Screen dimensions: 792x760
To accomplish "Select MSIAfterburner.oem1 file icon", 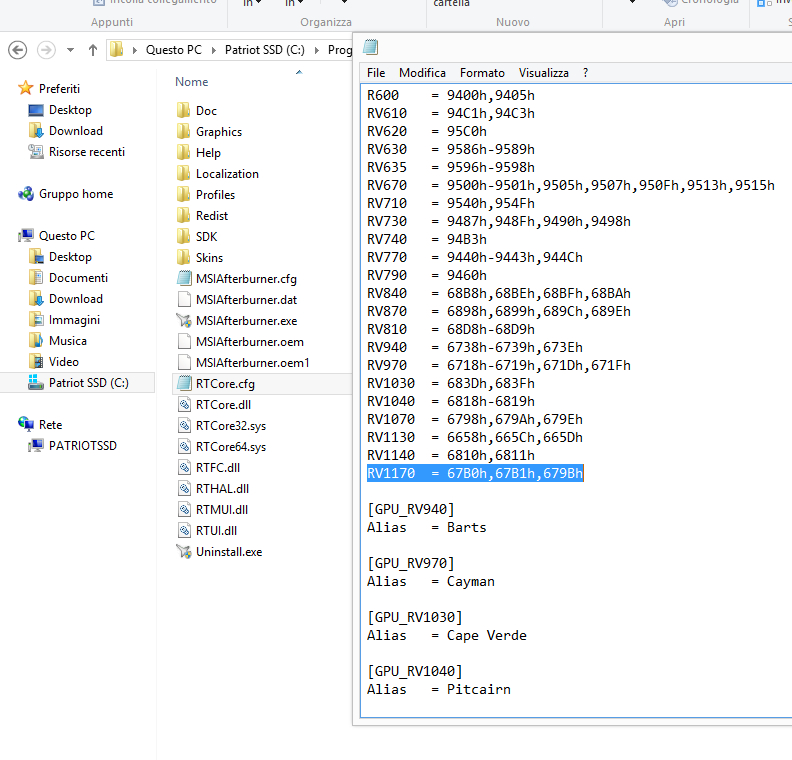I will pyautogui.click(x=184, y=363).
